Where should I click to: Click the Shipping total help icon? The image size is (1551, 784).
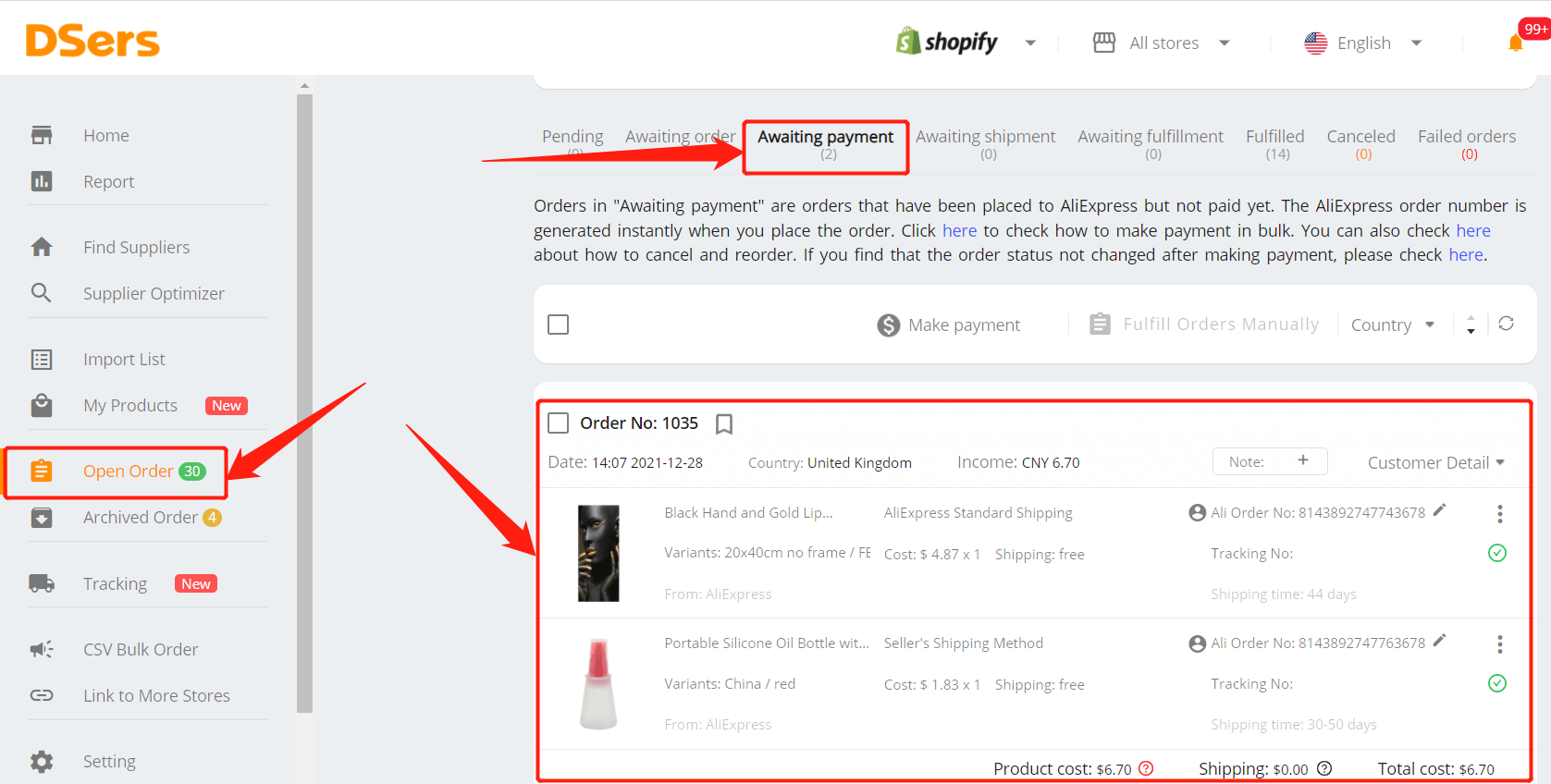[x=1324, y=768]
